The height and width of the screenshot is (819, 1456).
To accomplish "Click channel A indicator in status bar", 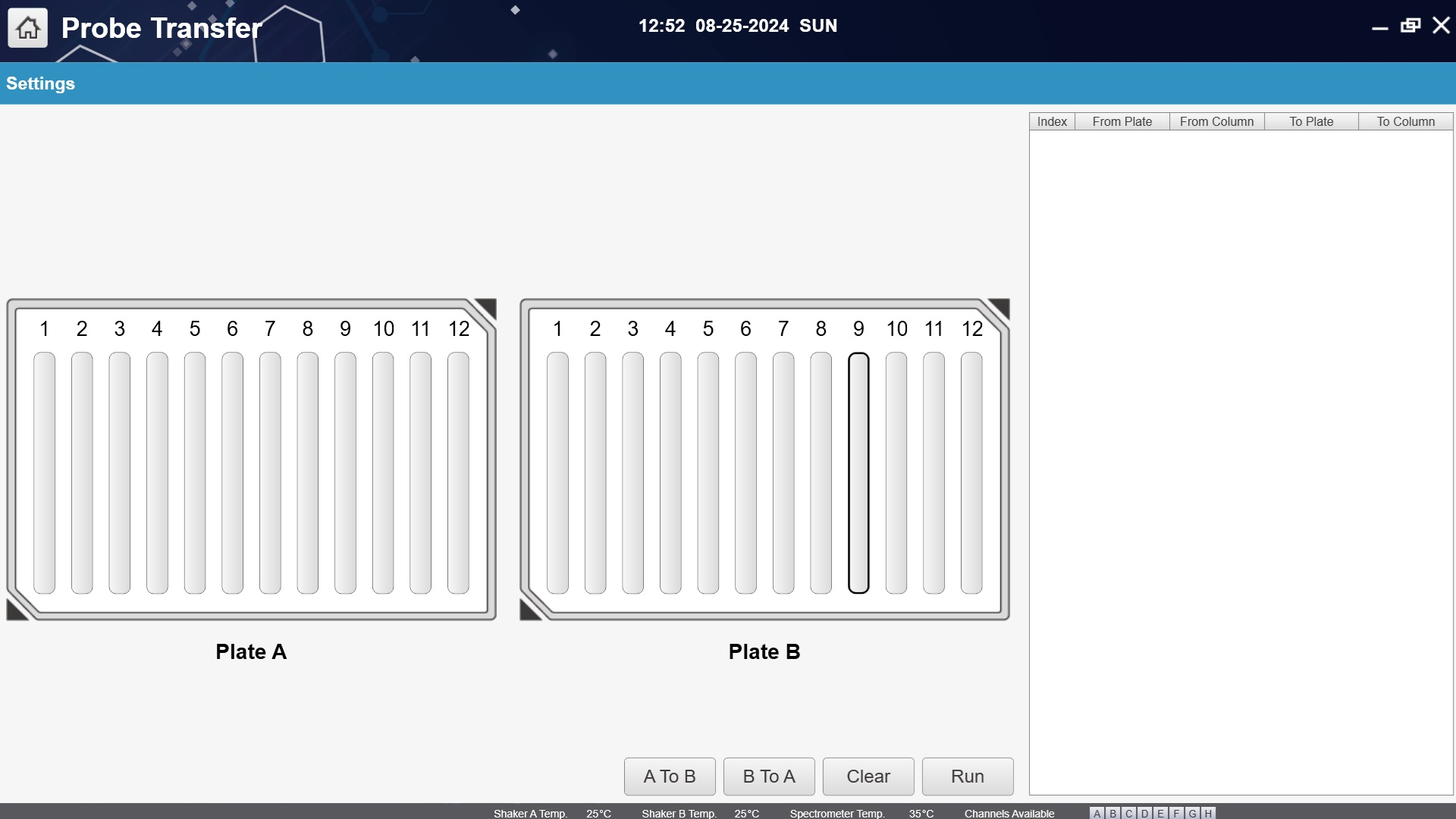I will [x=1097, y=813].
